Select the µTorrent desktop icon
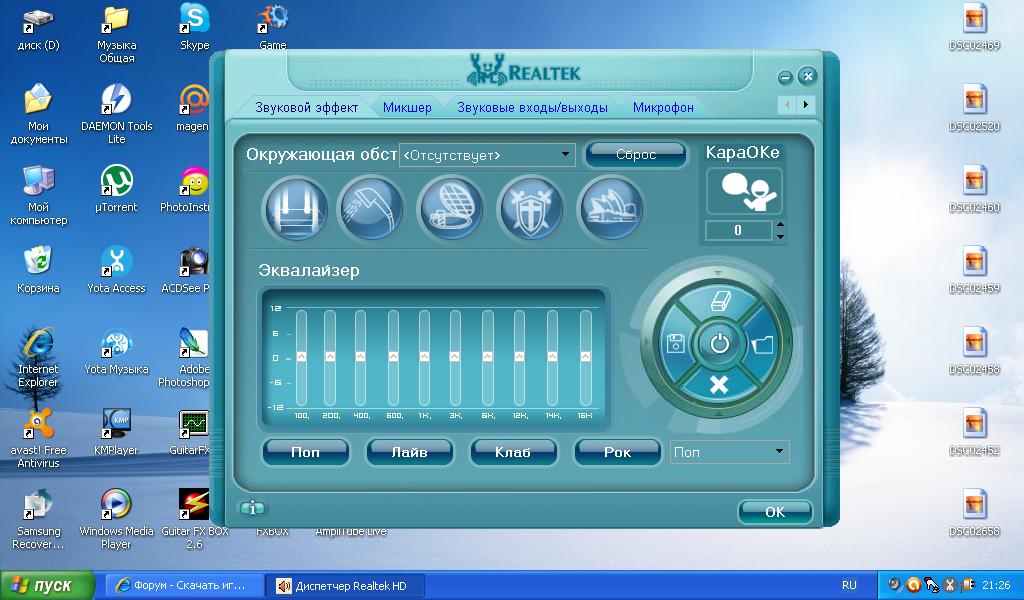The width and height of the screenshot is (1024, 600). click(x=116, y=189)
